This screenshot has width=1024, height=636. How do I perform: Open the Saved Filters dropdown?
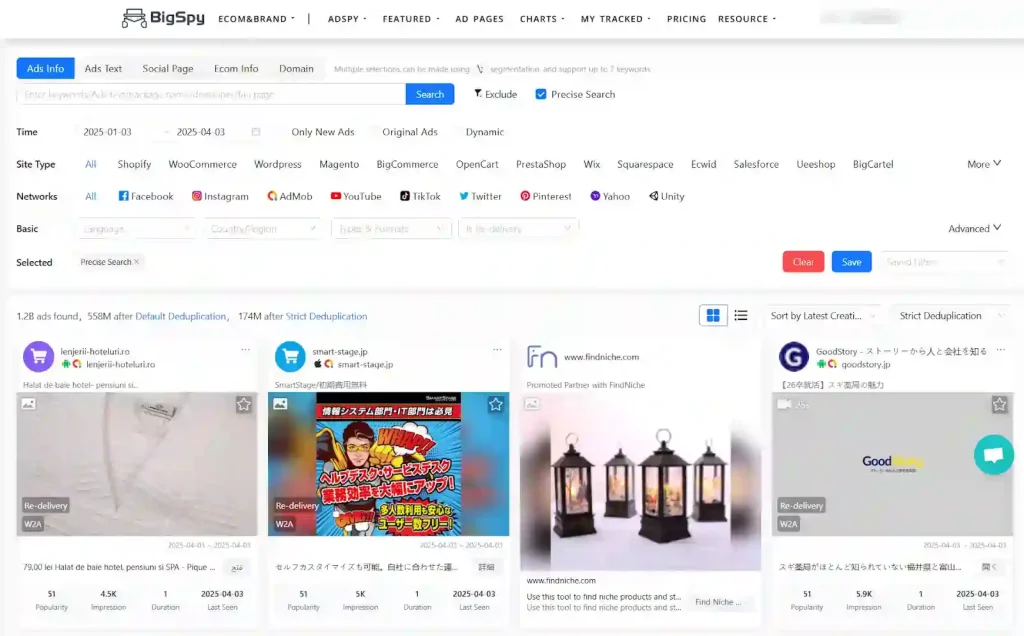click(x=944, y=262)
